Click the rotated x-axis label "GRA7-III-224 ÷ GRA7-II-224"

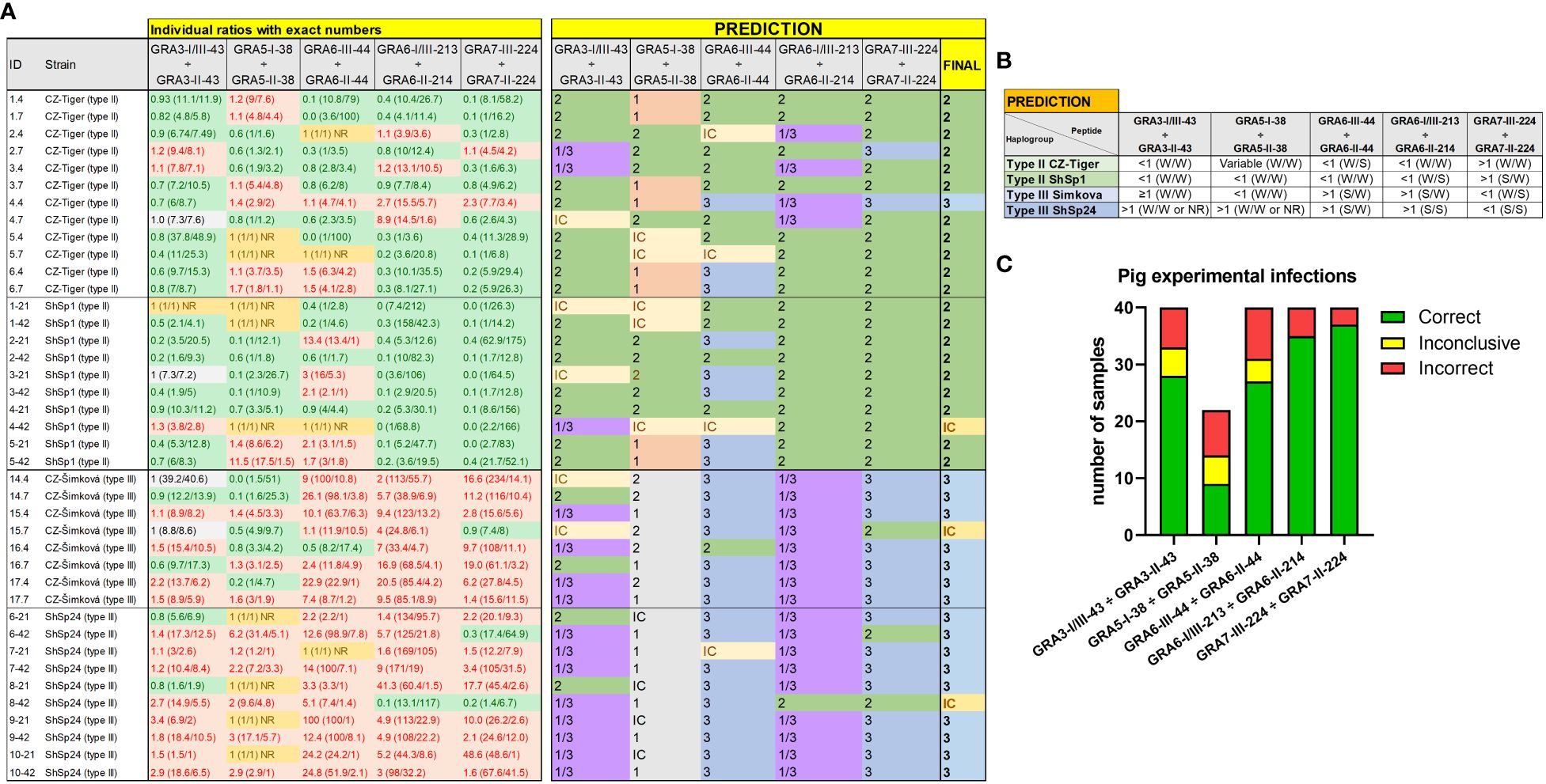[x=1271, y=608]
